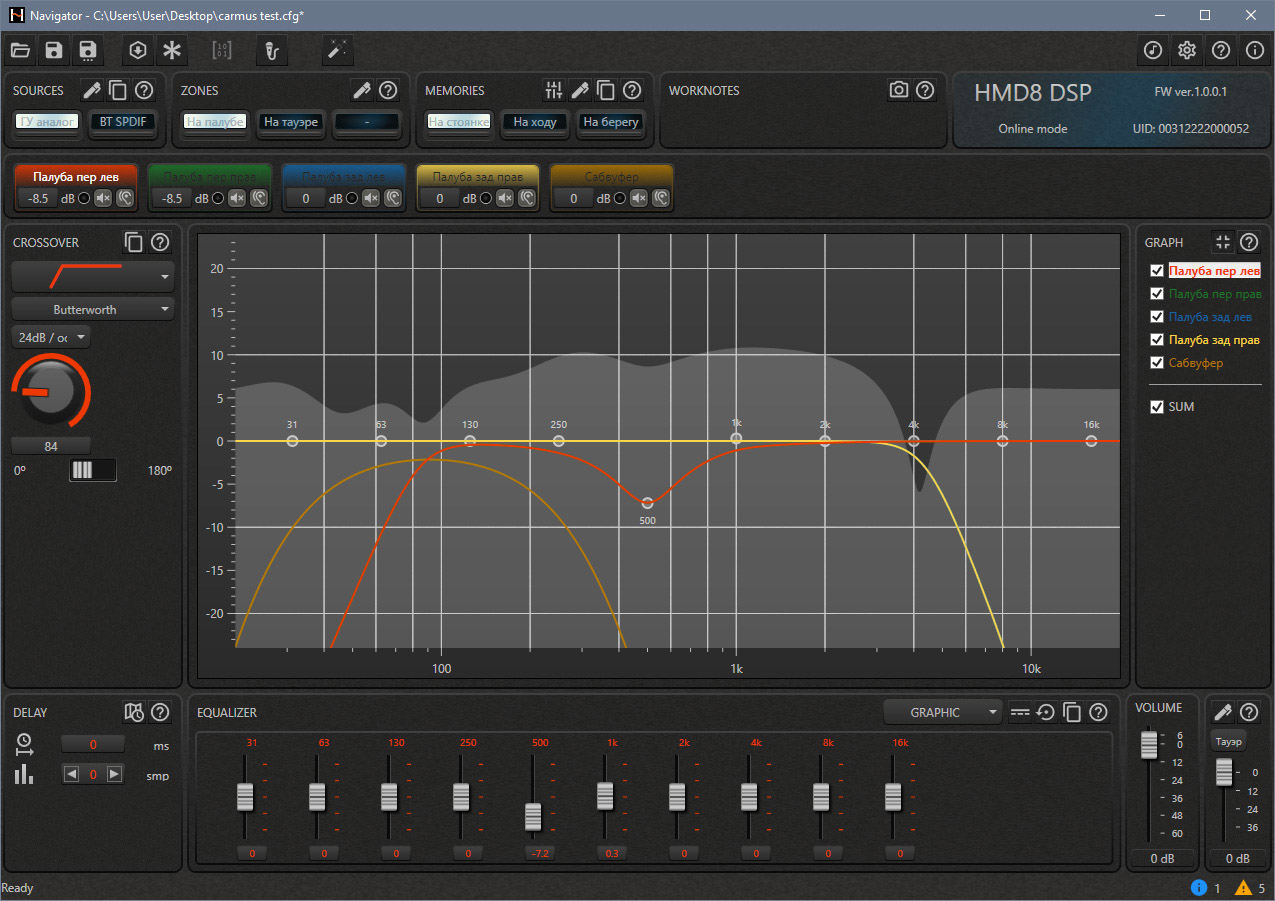1275x901 pixels.
Task: Save configuration with the floppy disk icon
Action: (54, 50)
